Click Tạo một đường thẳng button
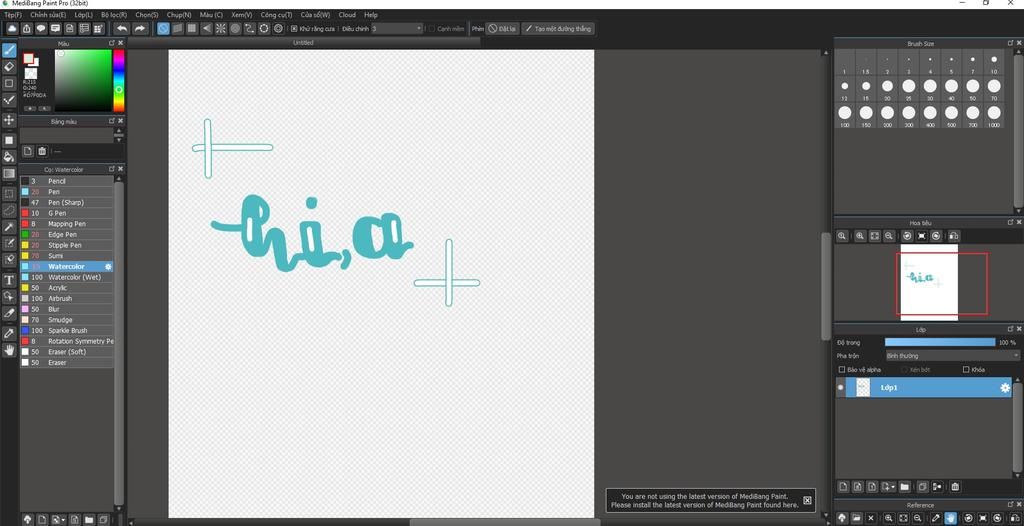Viewport: 1024px width, 526px height. (558, 29)
